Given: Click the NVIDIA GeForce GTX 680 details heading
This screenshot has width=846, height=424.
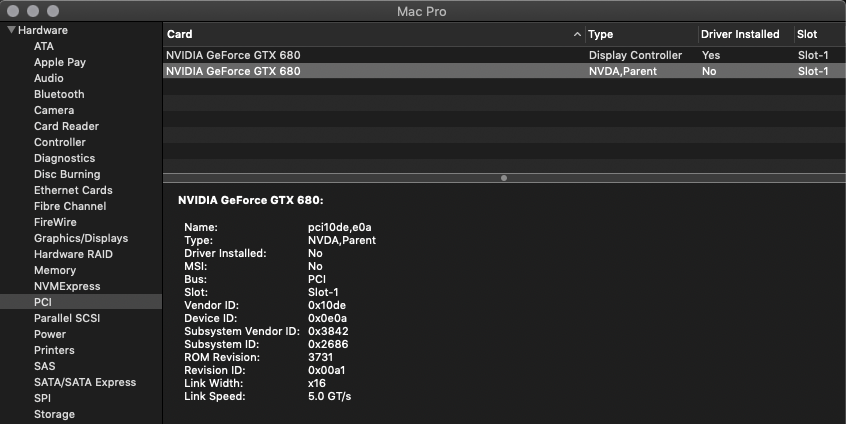Looking at the screenshot, I should (250, 200).
